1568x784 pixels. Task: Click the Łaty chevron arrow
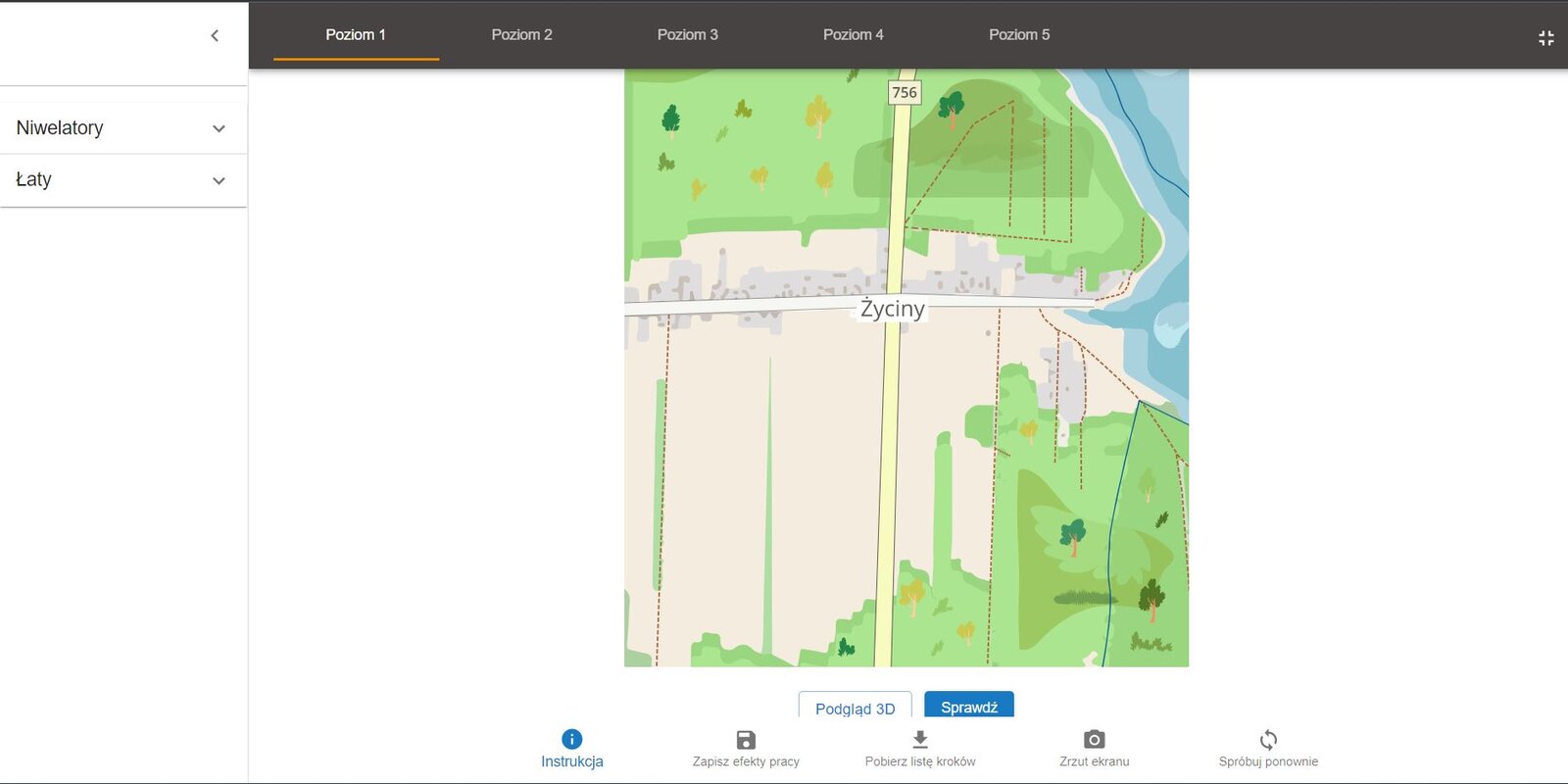[x=219, y=180]
